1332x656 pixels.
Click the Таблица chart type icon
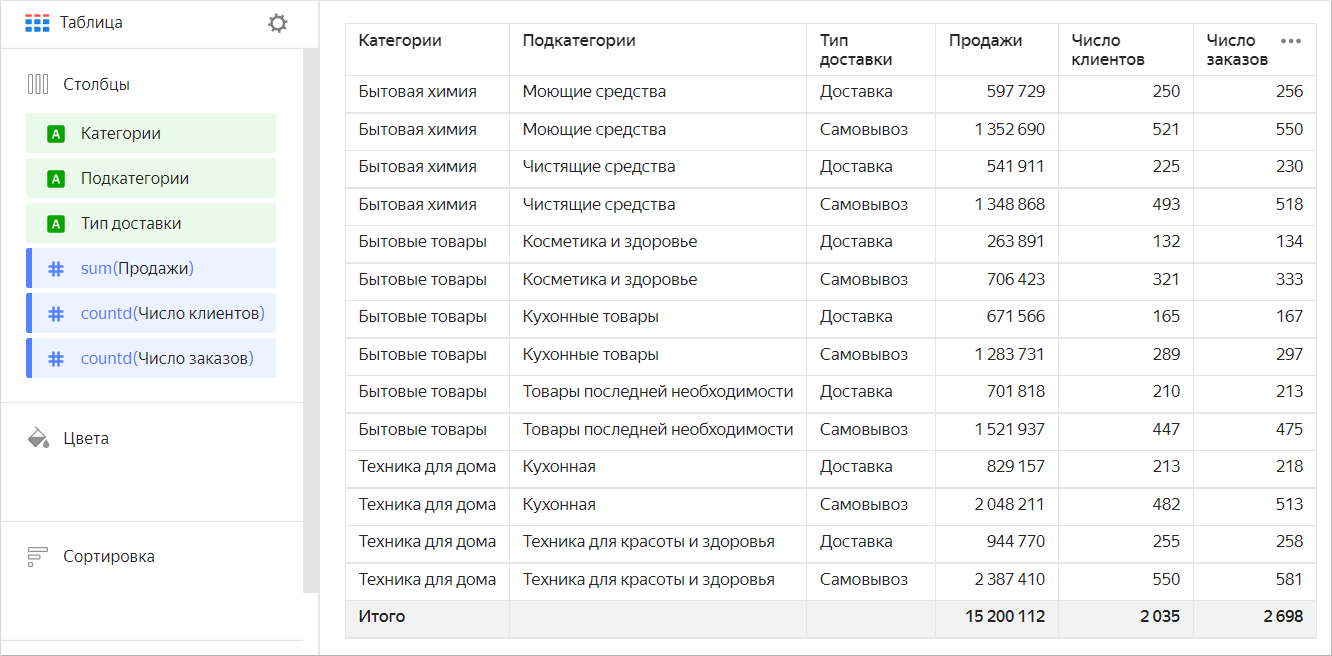[38, 22]
